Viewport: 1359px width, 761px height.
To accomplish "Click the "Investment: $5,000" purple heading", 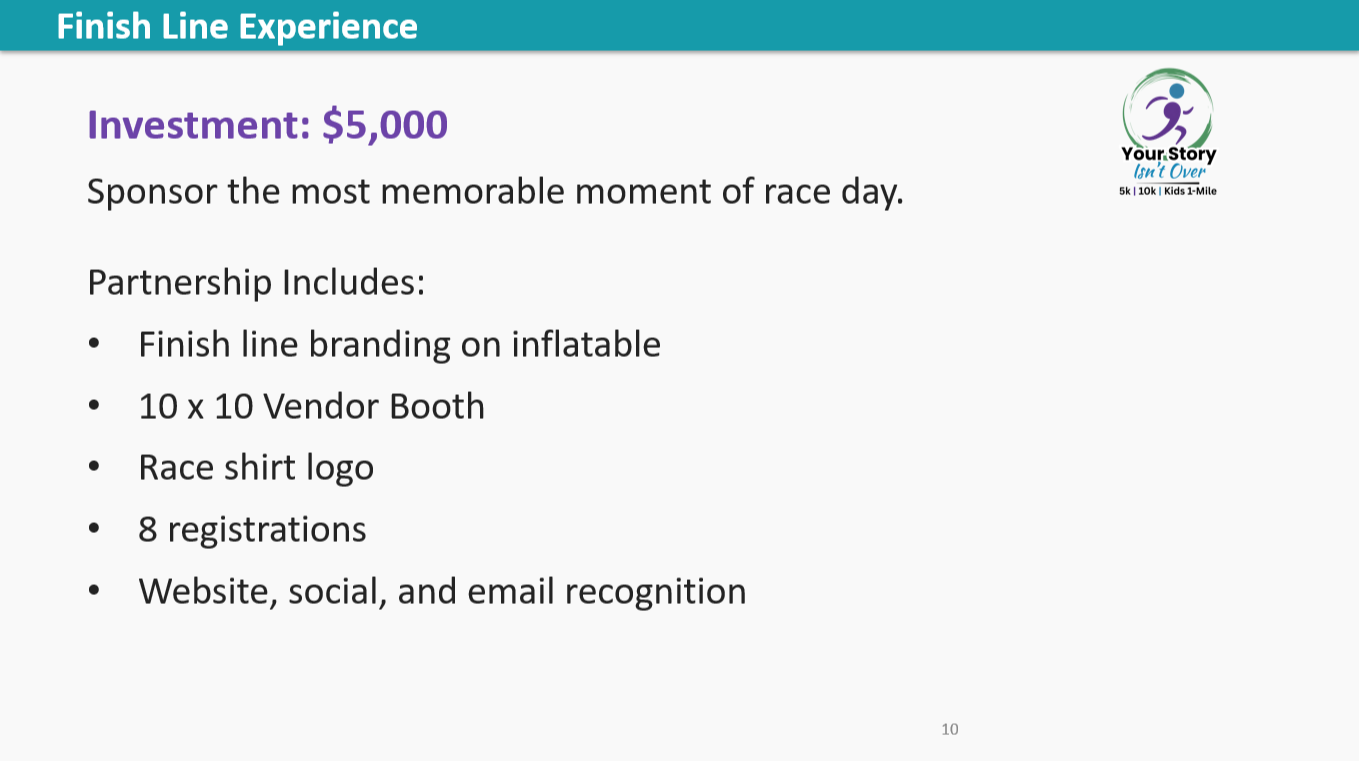I will click(267, 125).
